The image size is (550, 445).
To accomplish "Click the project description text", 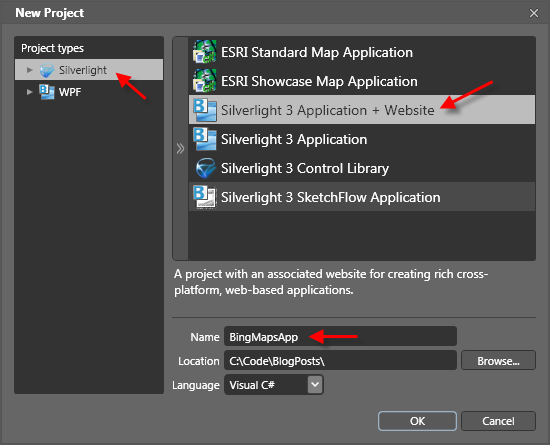I will (331, 282).
